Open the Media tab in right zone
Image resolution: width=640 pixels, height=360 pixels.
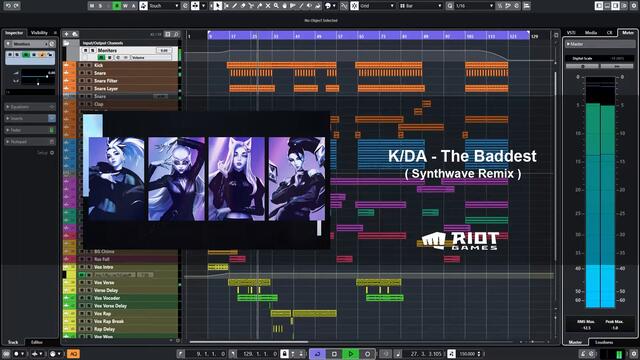click(x=591, y=33)
